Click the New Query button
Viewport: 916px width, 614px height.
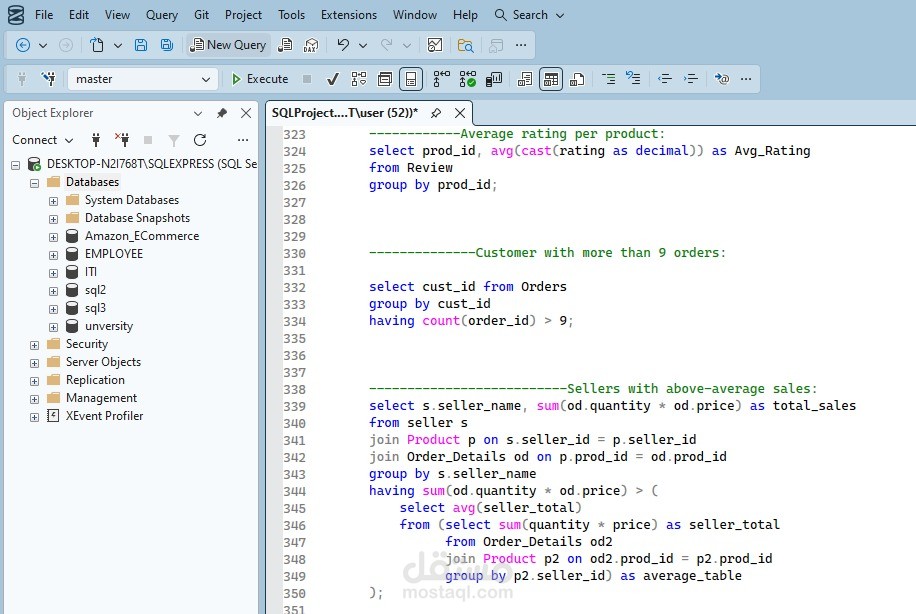pyautogui.click(x=228, y=45)
